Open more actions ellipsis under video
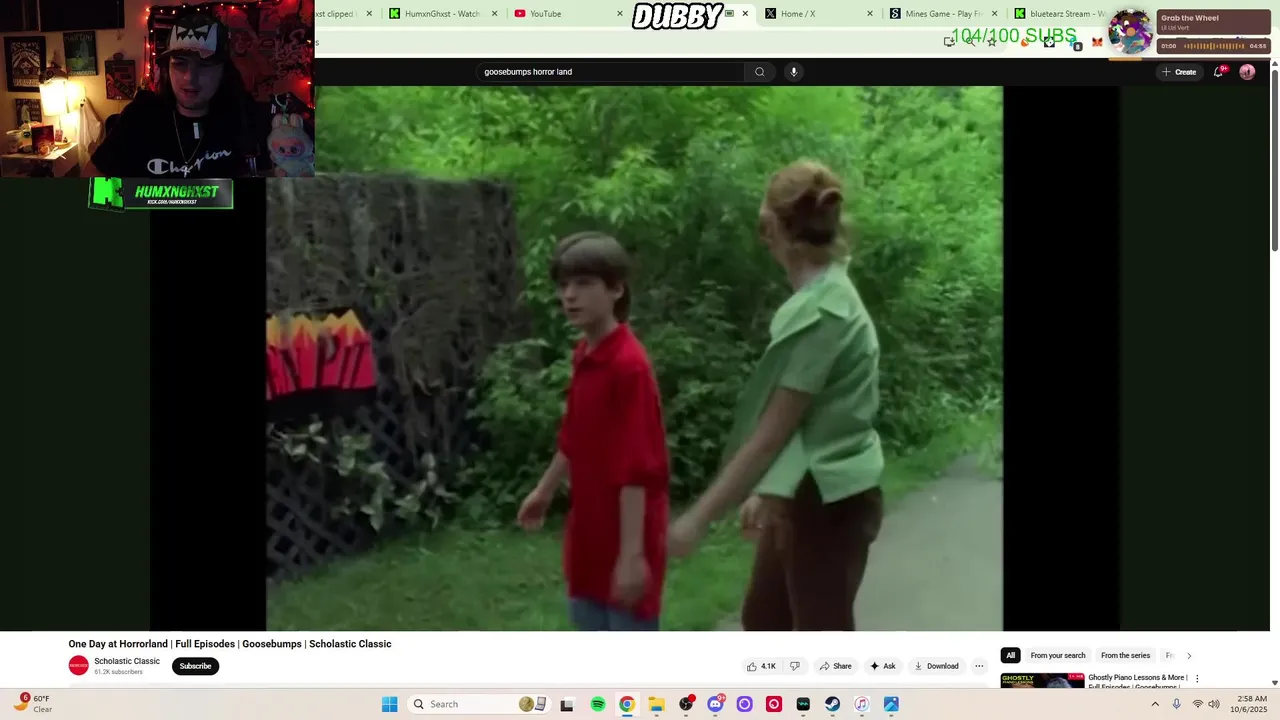1280x720 pixels. (979, 666)
